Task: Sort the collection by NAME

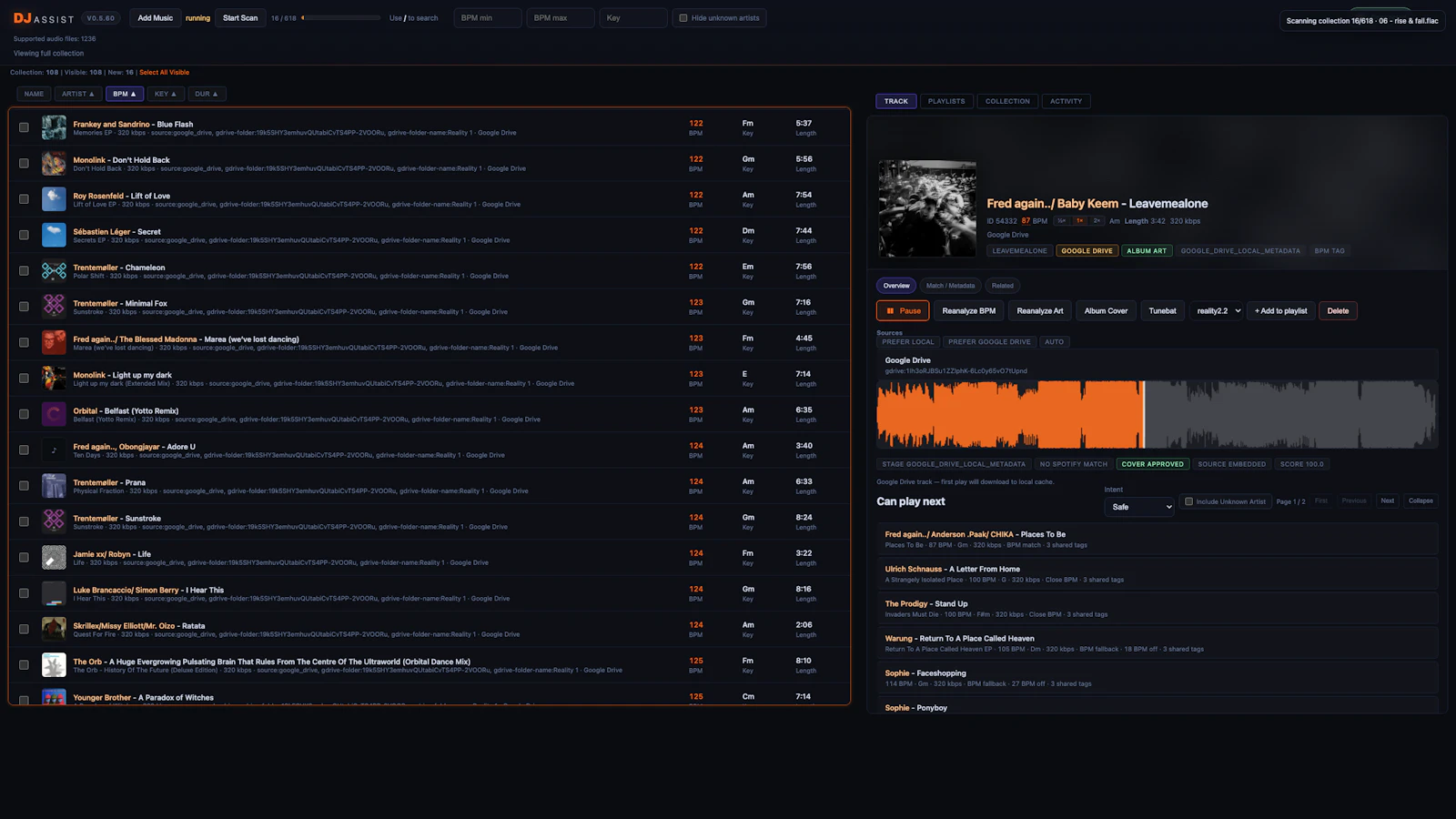Action: pos(34,94)
